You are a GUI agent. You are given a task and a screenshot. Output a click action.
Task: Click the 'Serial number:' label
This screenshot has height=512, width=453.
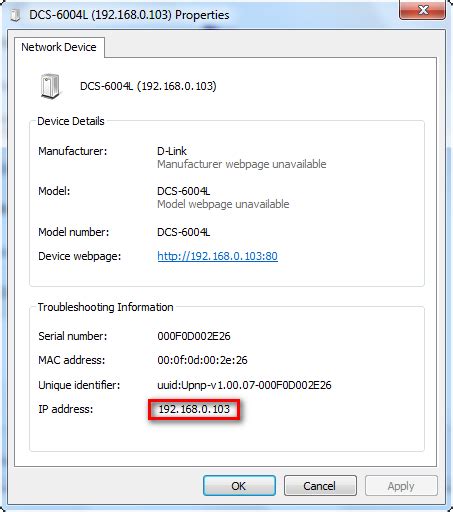coord(73,336)
